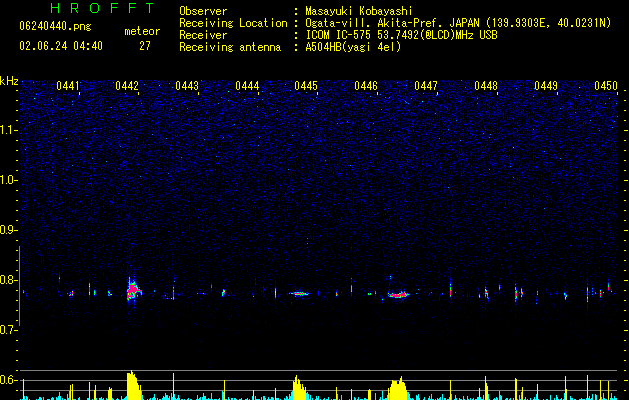629x400 pixels.
Task: Click the 0.8 kHz axis label
Action: [9, 280]
